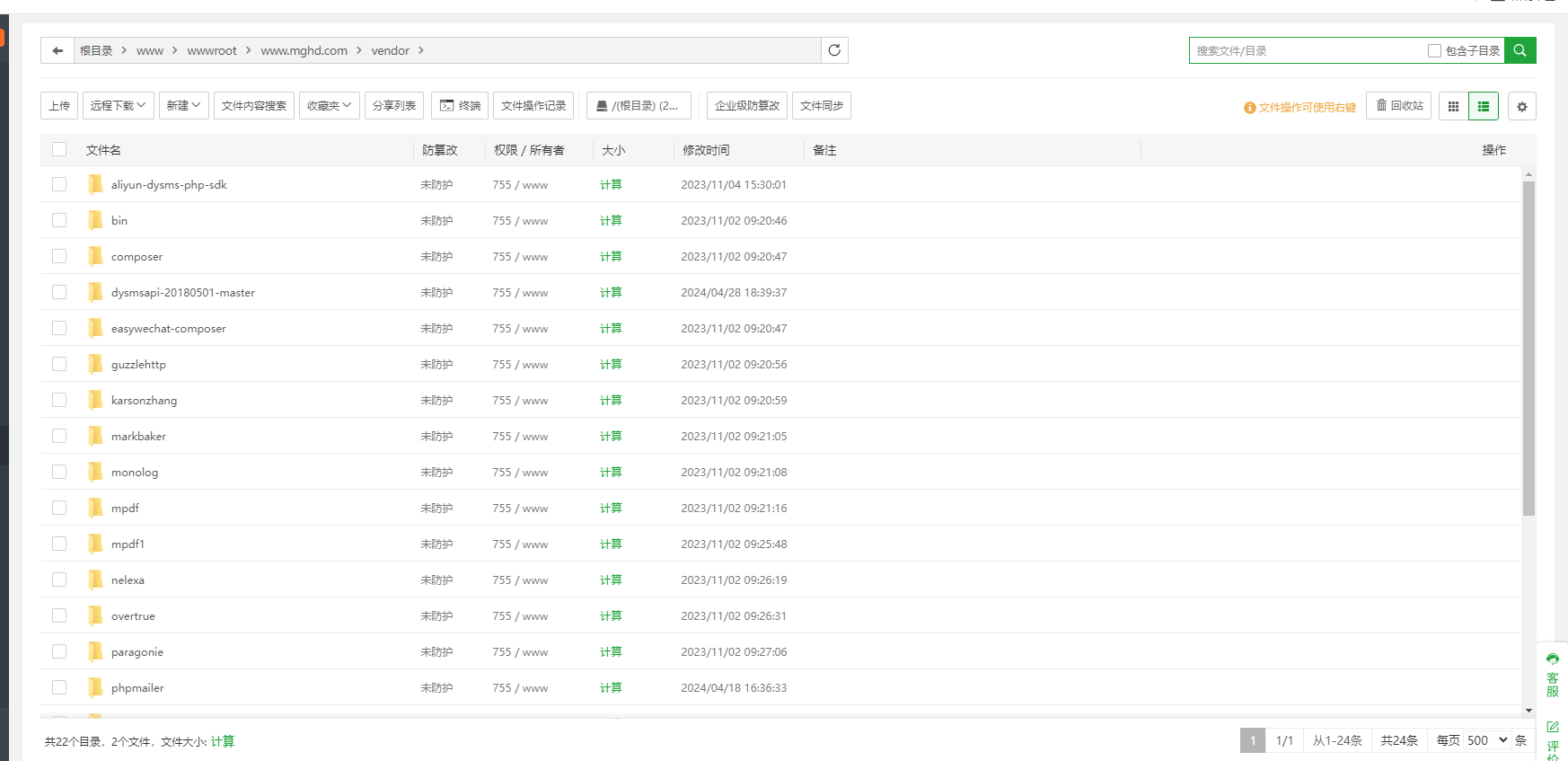Open the easywechat-composer folder name

coord(169,328)
